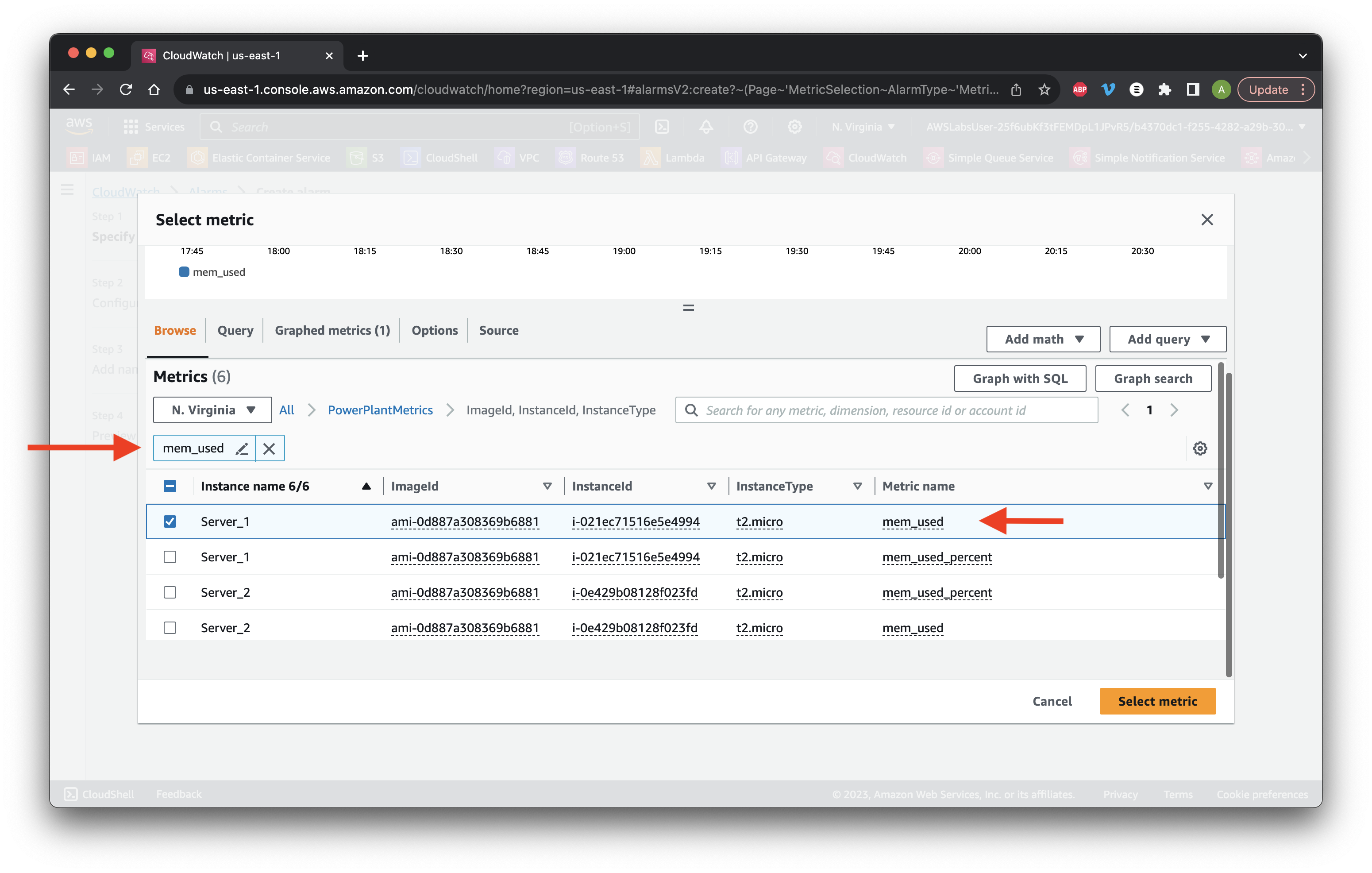Click the graph panel resize handle
Image resolution: width=1372 pixels, height=873 pixels.
click(688, 308)
